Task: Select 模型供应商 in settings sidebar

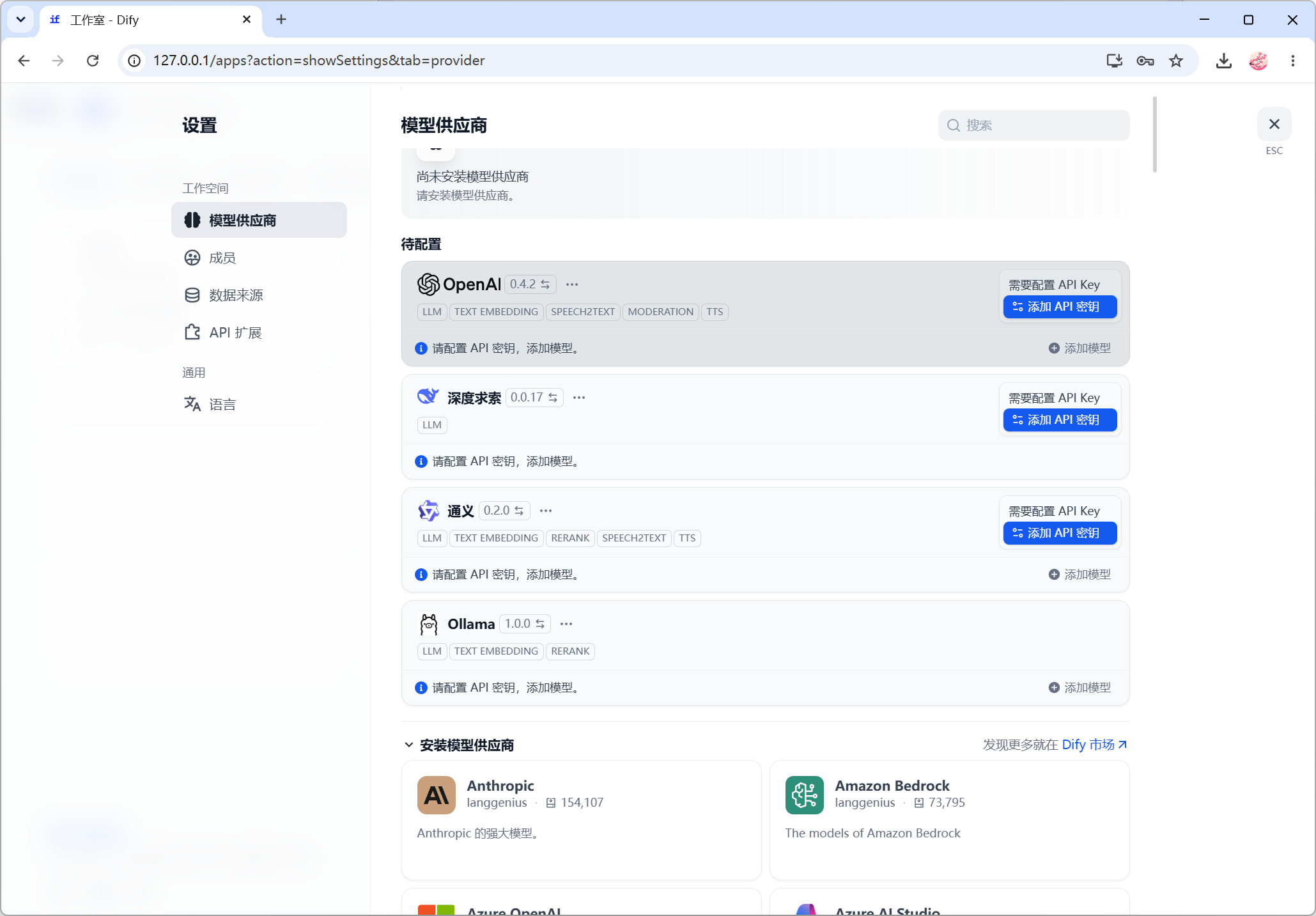Action: [x=259, y=221]
